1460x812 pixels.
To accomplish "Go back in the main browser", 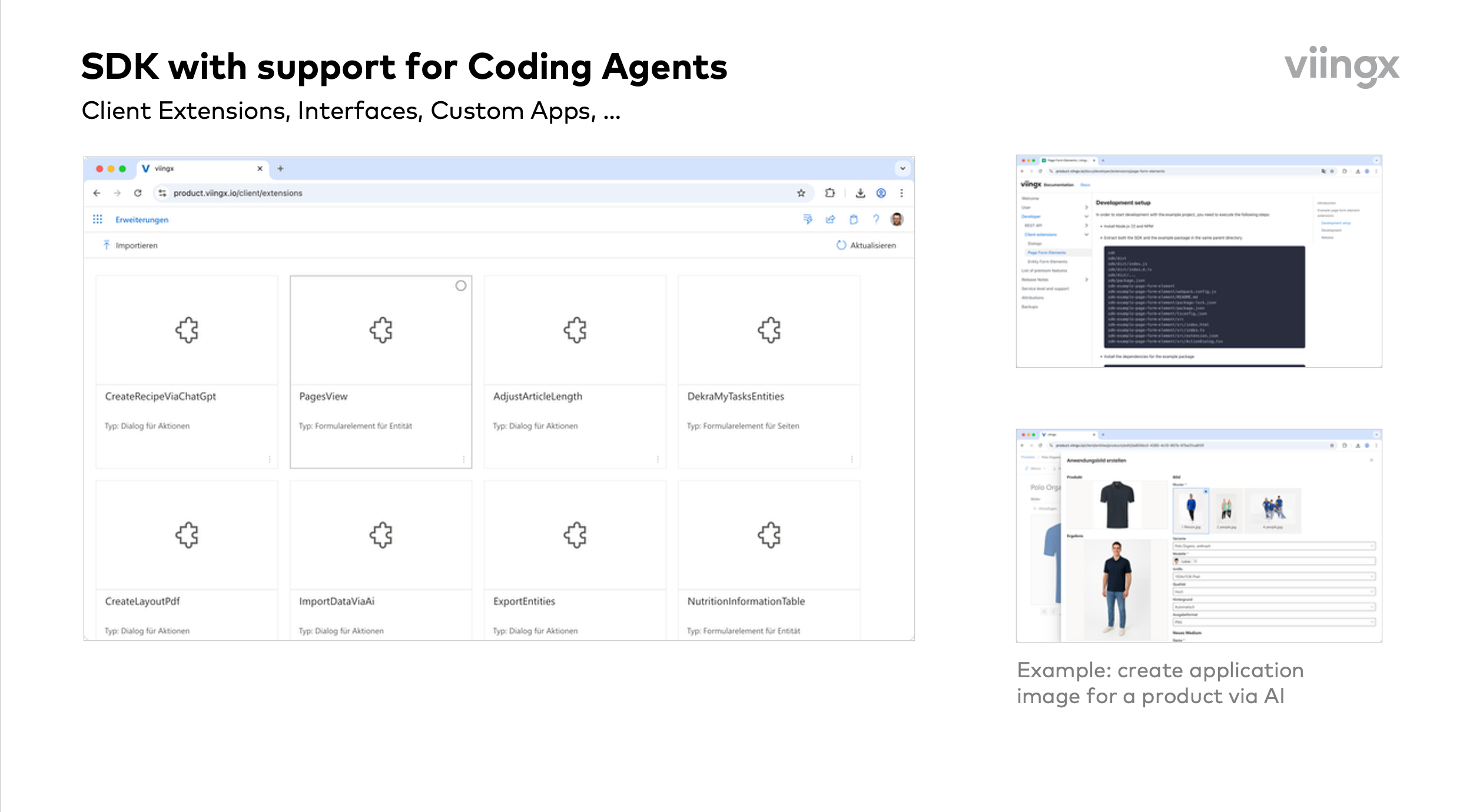I will (x=97, y=193).
